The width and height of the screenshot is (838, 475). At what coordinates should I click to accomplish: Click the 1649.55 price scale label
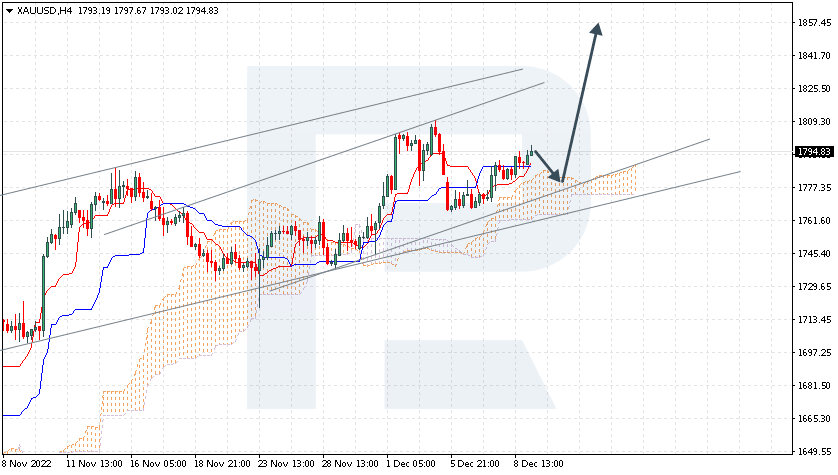point(814,451)
